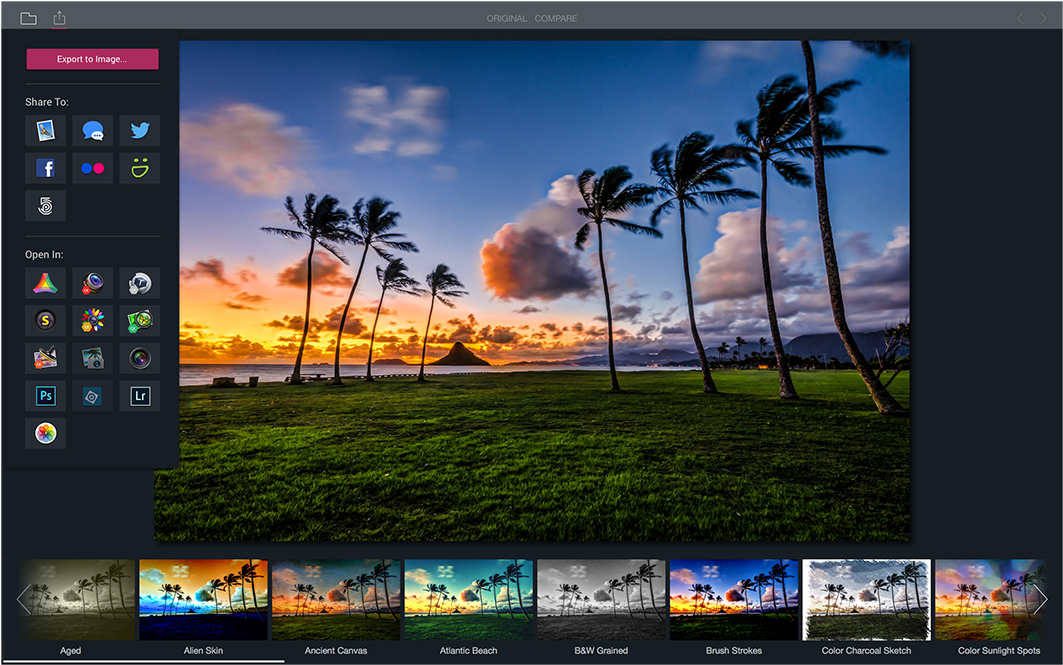Viewport: 1063px width, 665px height.
Task: Share the image to Twitter
Action: coord(139,130)
